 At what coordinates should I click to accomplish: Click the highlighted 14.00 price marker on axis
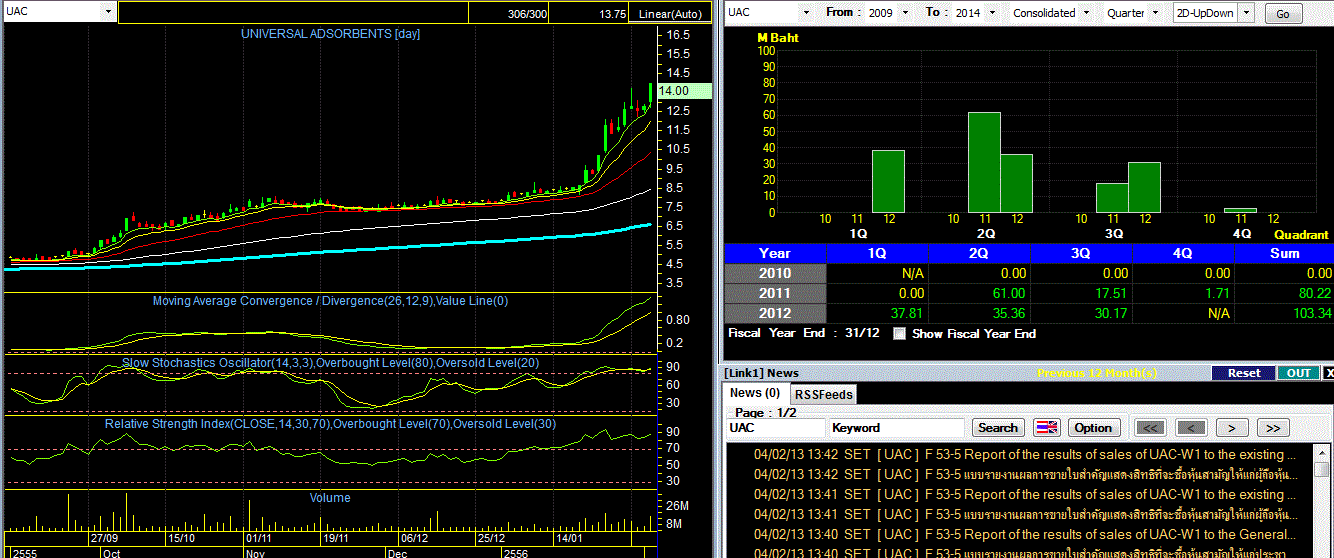click(x=684, y=91)
